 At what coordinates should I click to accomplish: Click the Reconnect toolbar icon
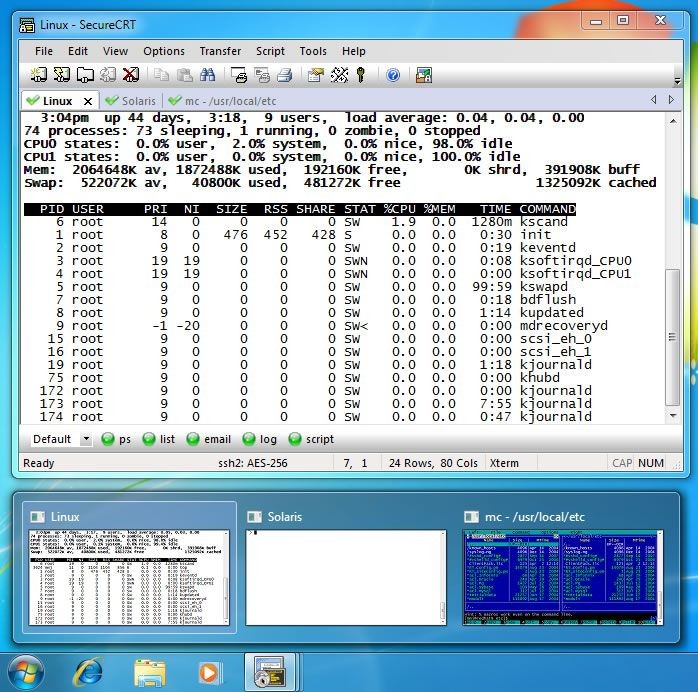(107, 75)
